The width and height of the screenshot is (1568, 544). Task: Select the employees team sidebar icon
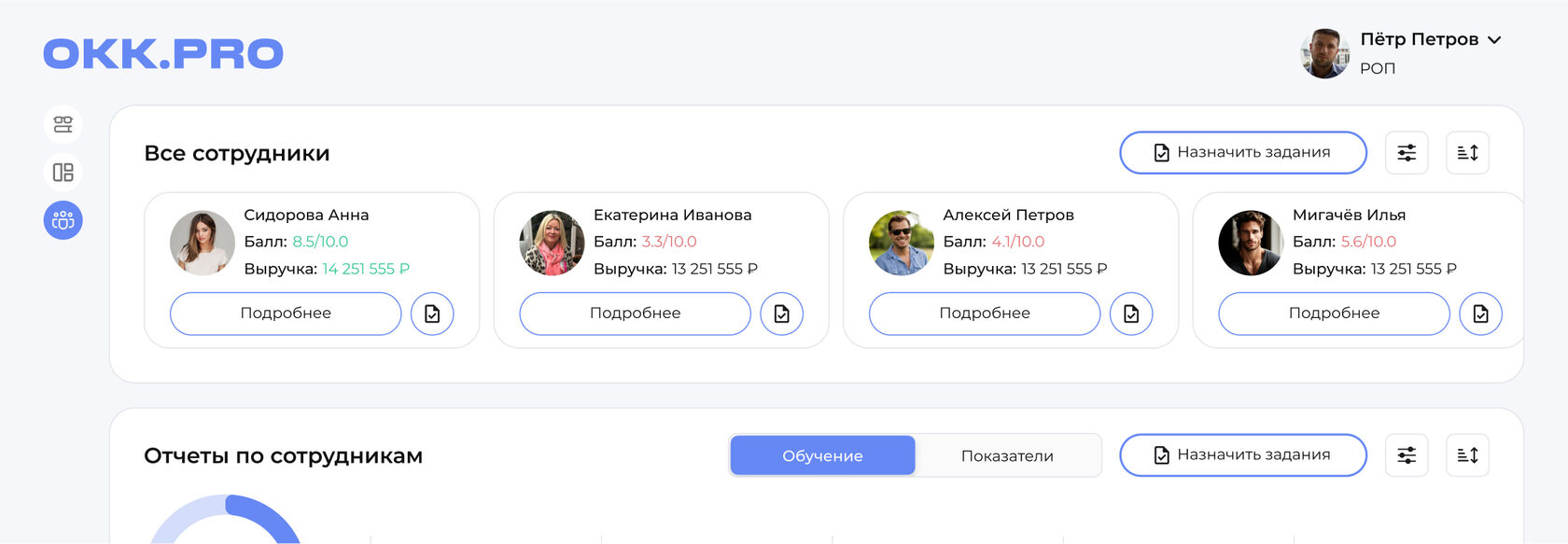coord(63,220)
